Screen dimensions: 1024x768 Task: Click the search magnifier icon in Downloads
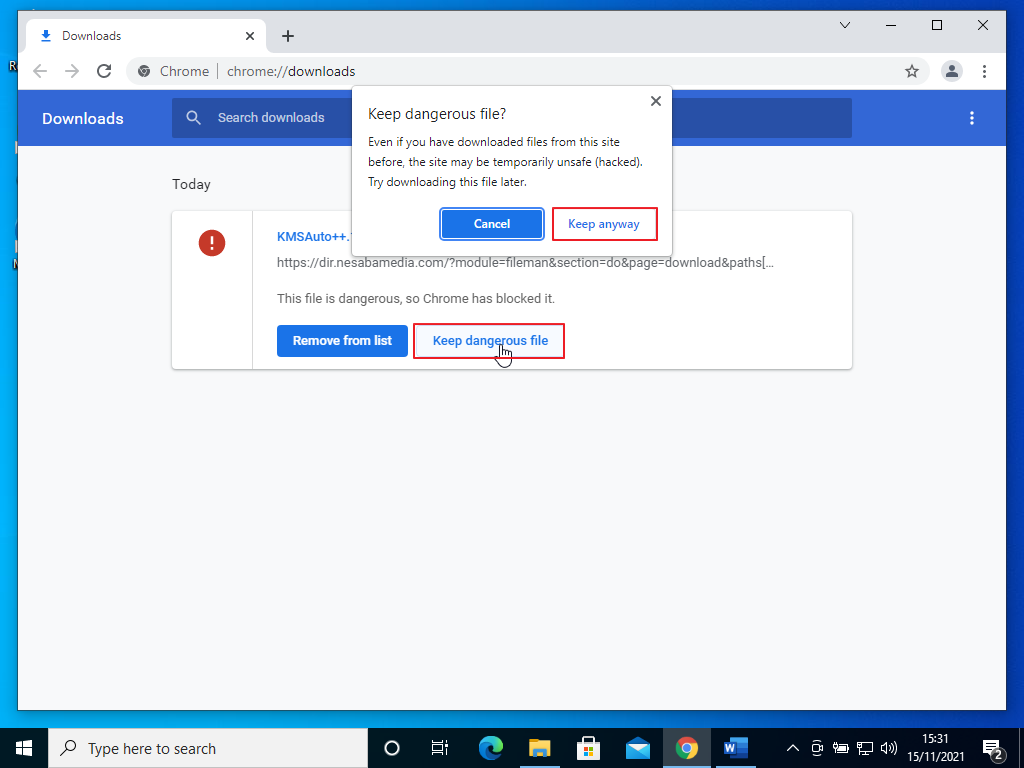coord(193,118)
